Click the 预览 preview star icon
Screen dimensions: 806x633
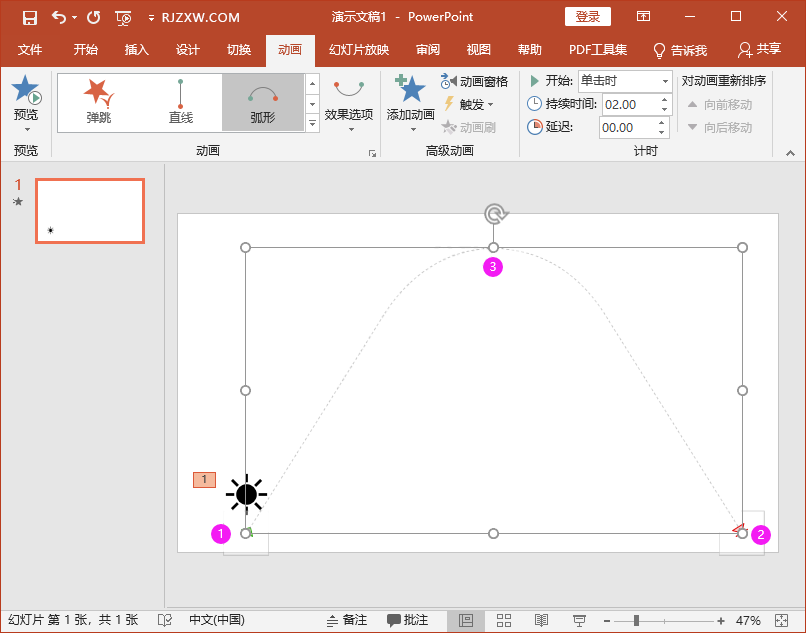click(x=26, y=92)
